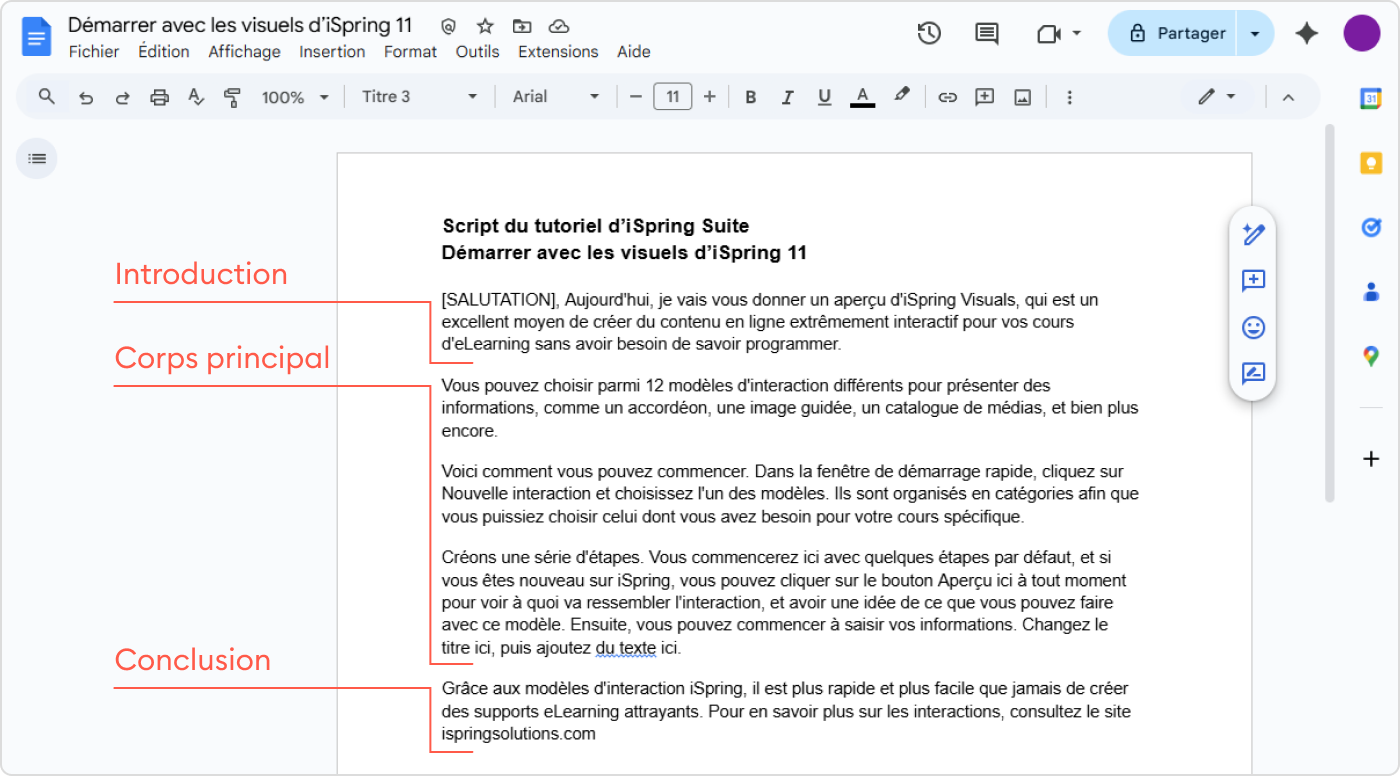
Task: Open the Titre 3 styles dropdown
Action: pos(418,96)
